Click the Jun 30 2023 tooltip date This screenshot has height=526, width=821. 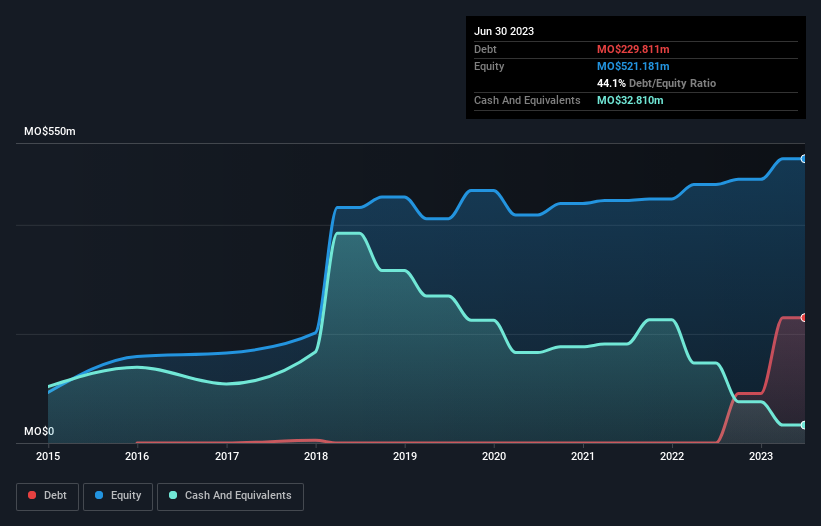(x=504, y=31)
